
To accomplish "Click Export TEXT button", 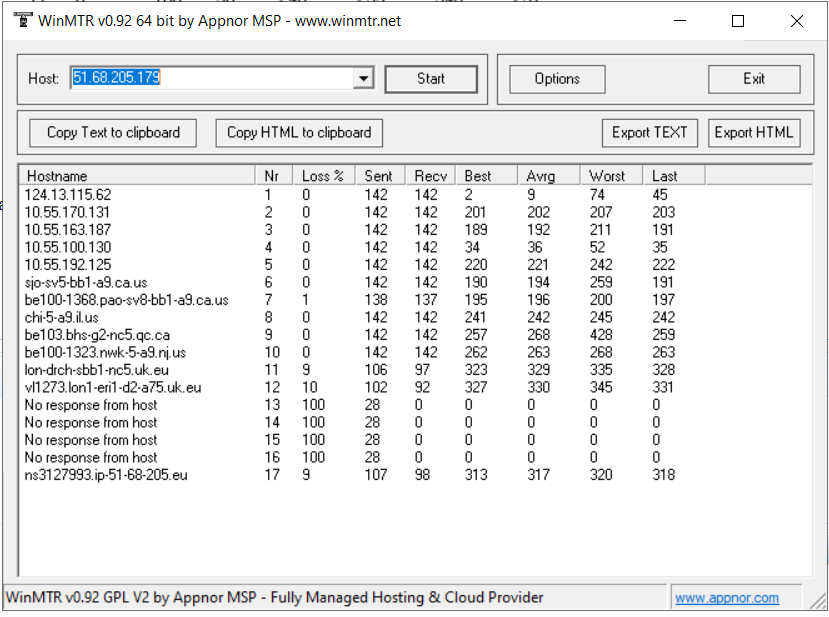I will tap(650, 132).
